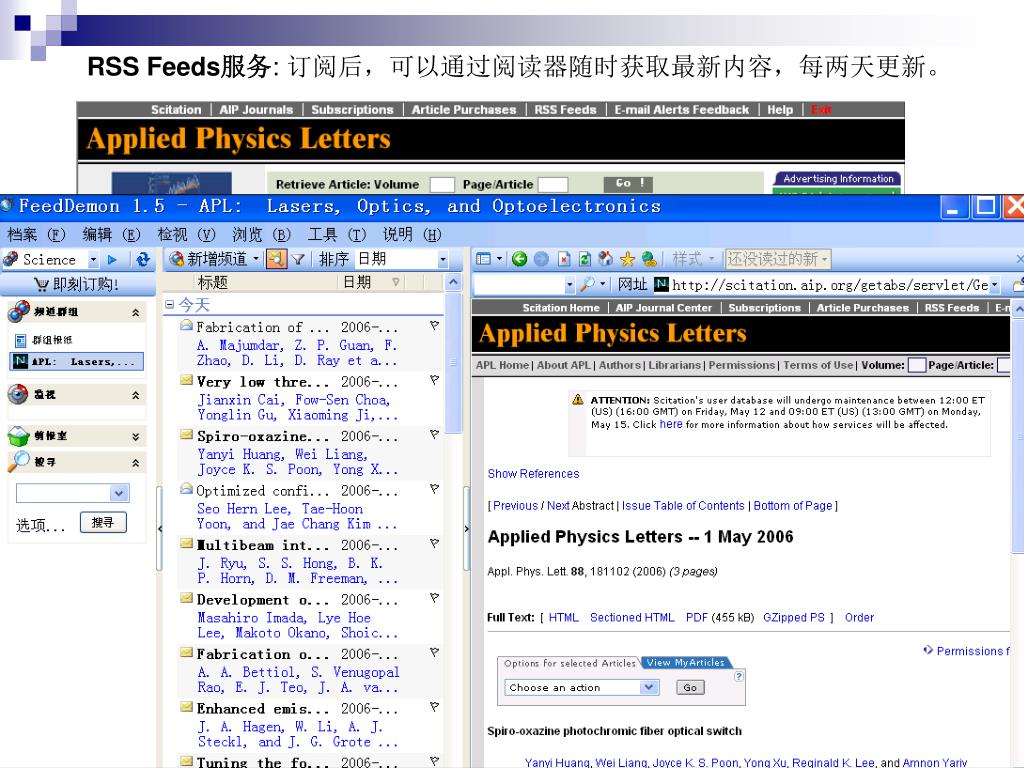
Task: Toggle flag on 'Enhanced emis...' item
Action: pyautogui.click(x=434, y=707)
